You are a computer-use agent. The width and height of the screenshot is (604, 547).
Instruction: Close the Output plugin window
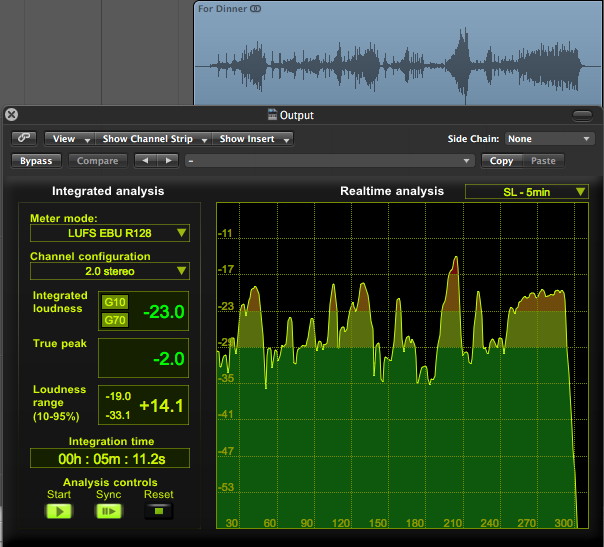tap(12, 114)
